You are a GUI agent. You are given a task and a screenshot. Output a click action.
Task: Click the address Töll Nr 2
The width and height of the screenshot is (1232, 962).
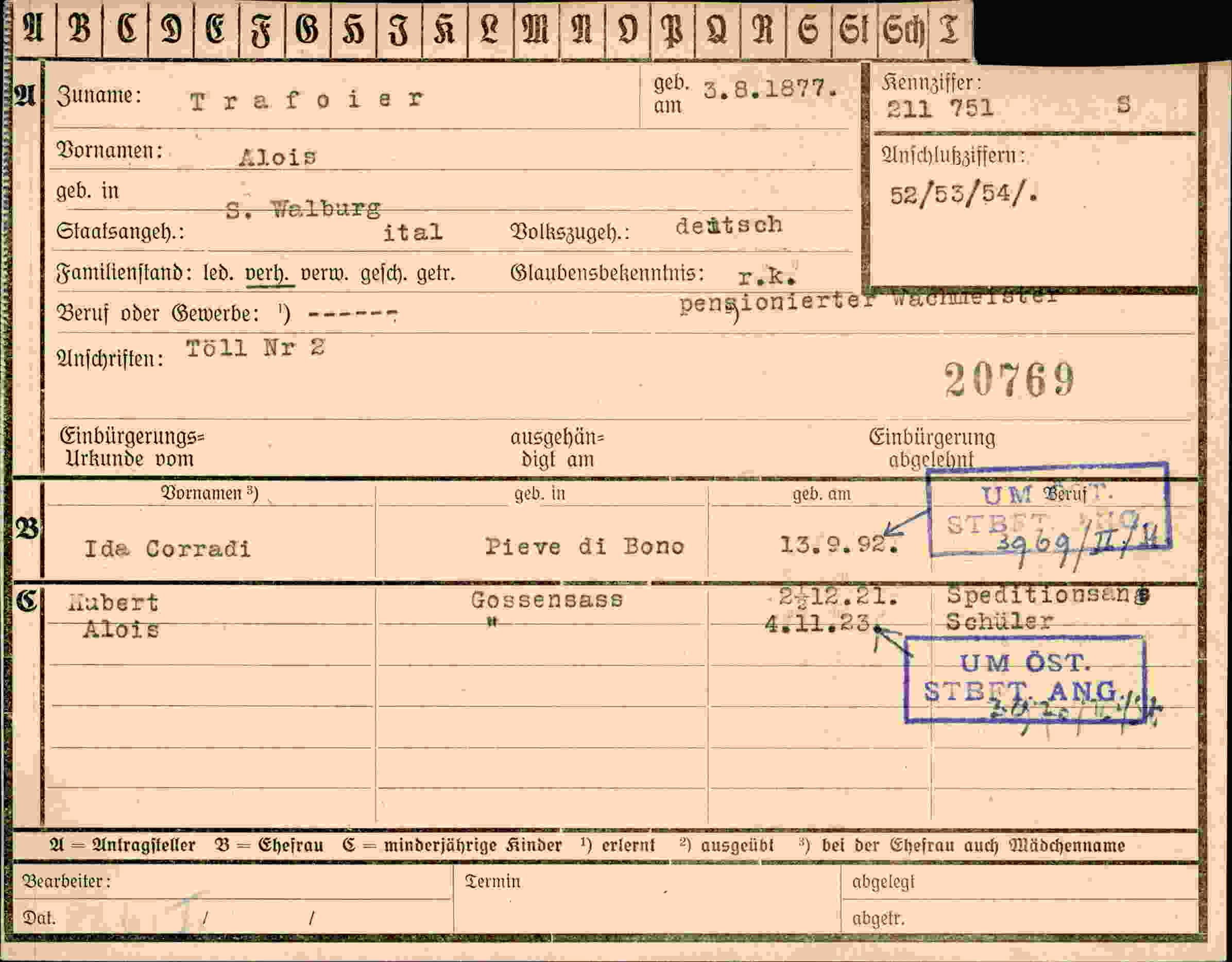pyautogui.click(x=255, y=347)
